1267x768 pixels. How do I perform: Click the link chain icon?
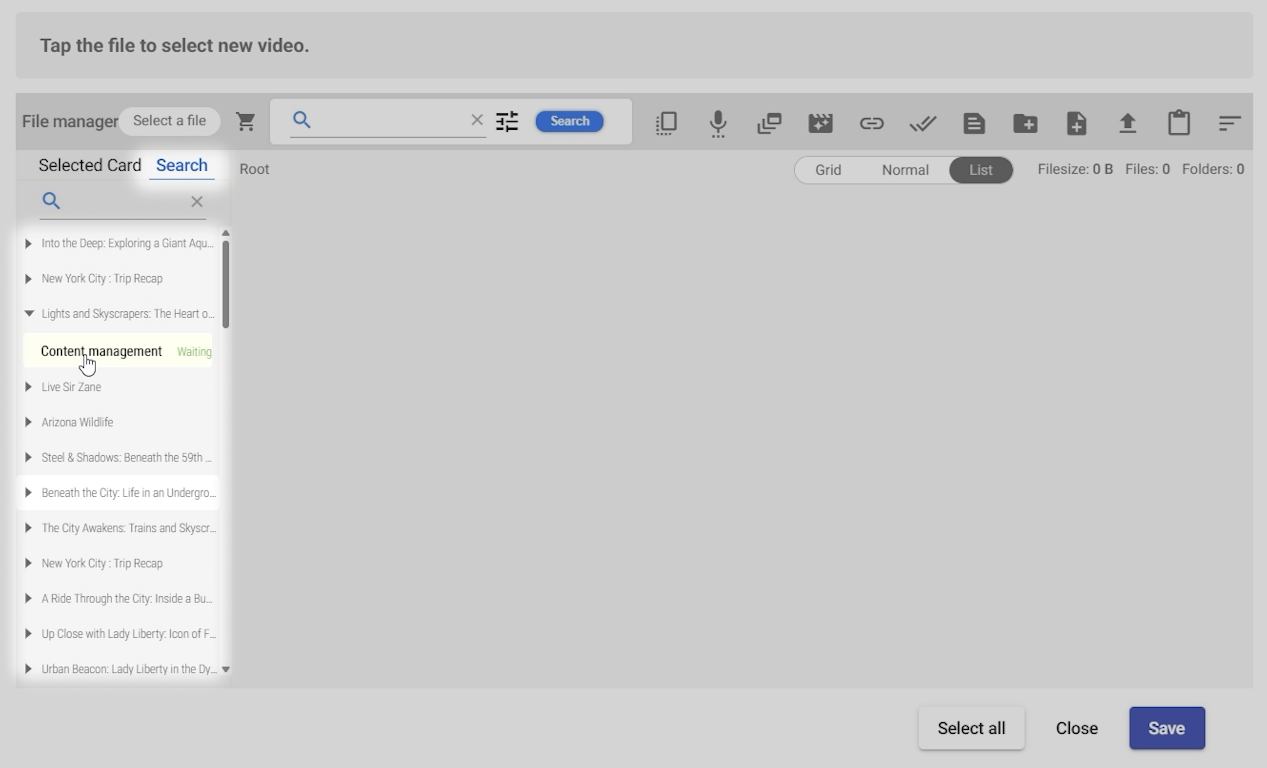point(871,123)
